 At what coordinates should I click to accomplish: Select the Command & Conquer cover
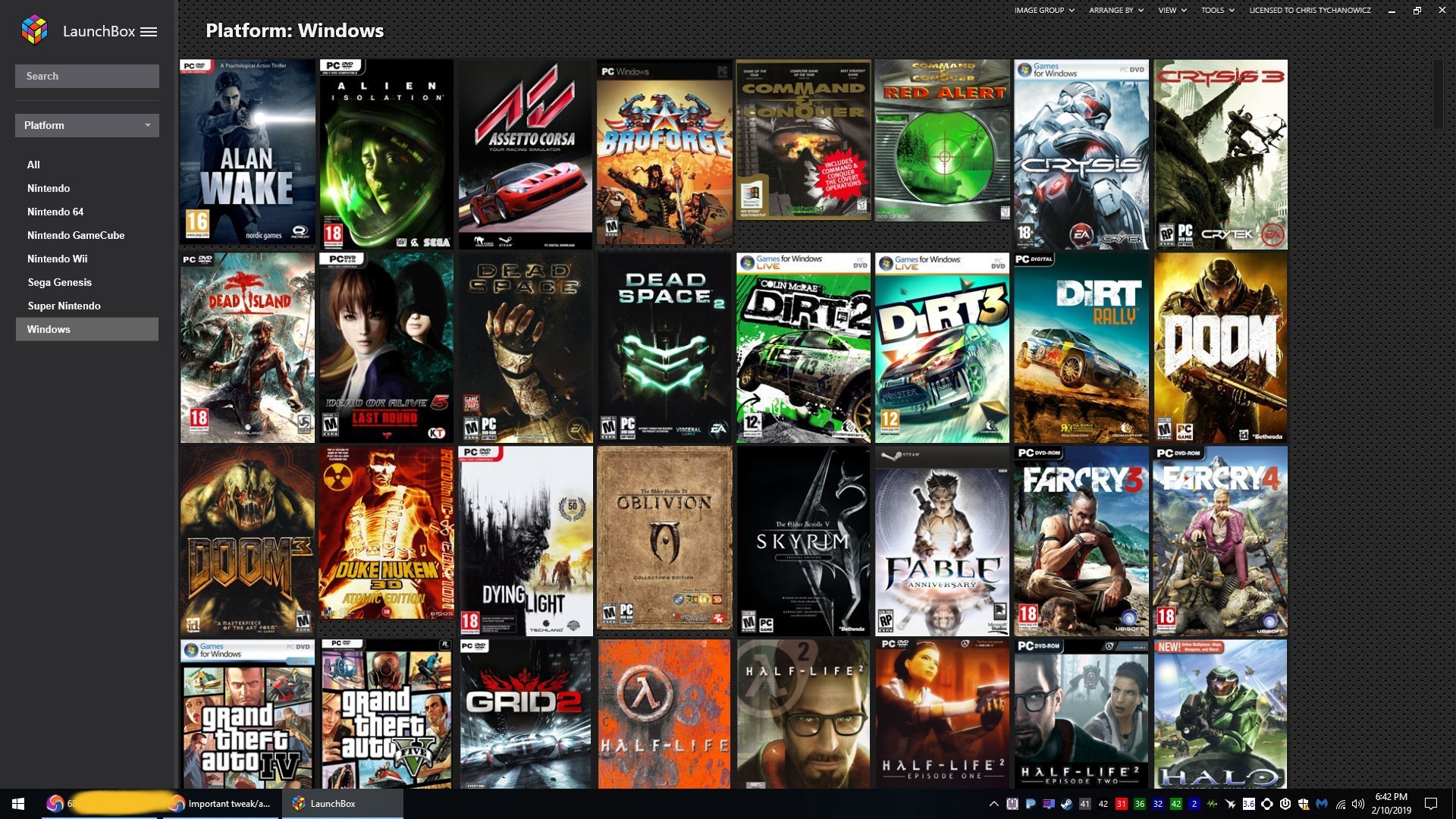tap(803, 140)
